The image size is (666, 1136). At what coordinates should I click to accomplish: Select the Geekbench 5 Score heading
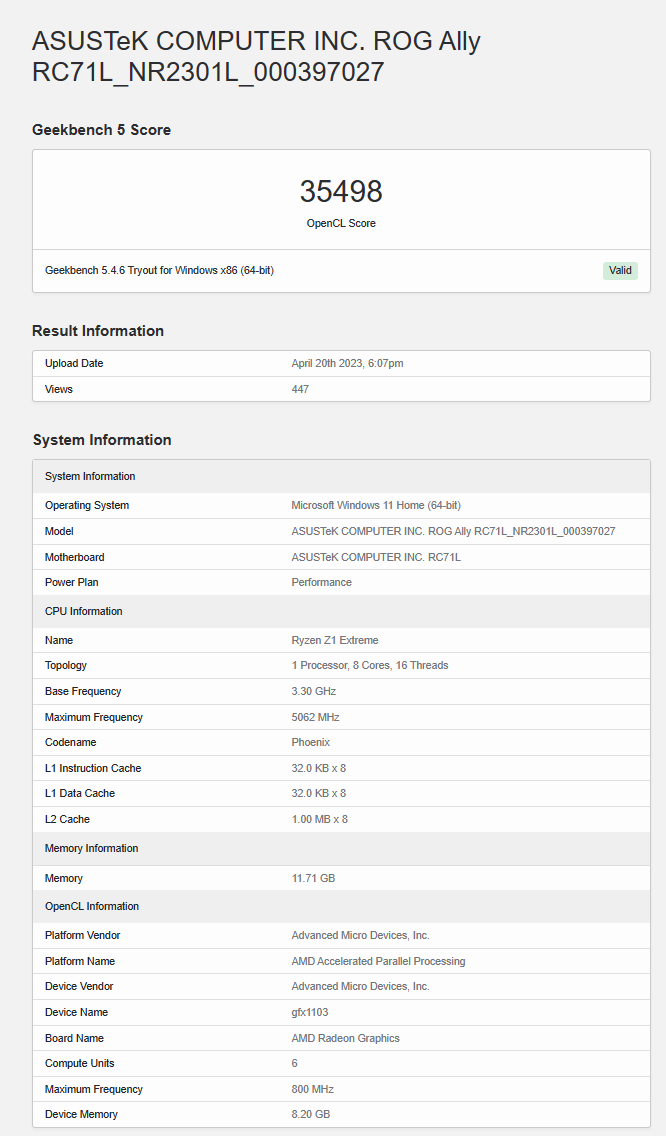[x=101, y=130]
